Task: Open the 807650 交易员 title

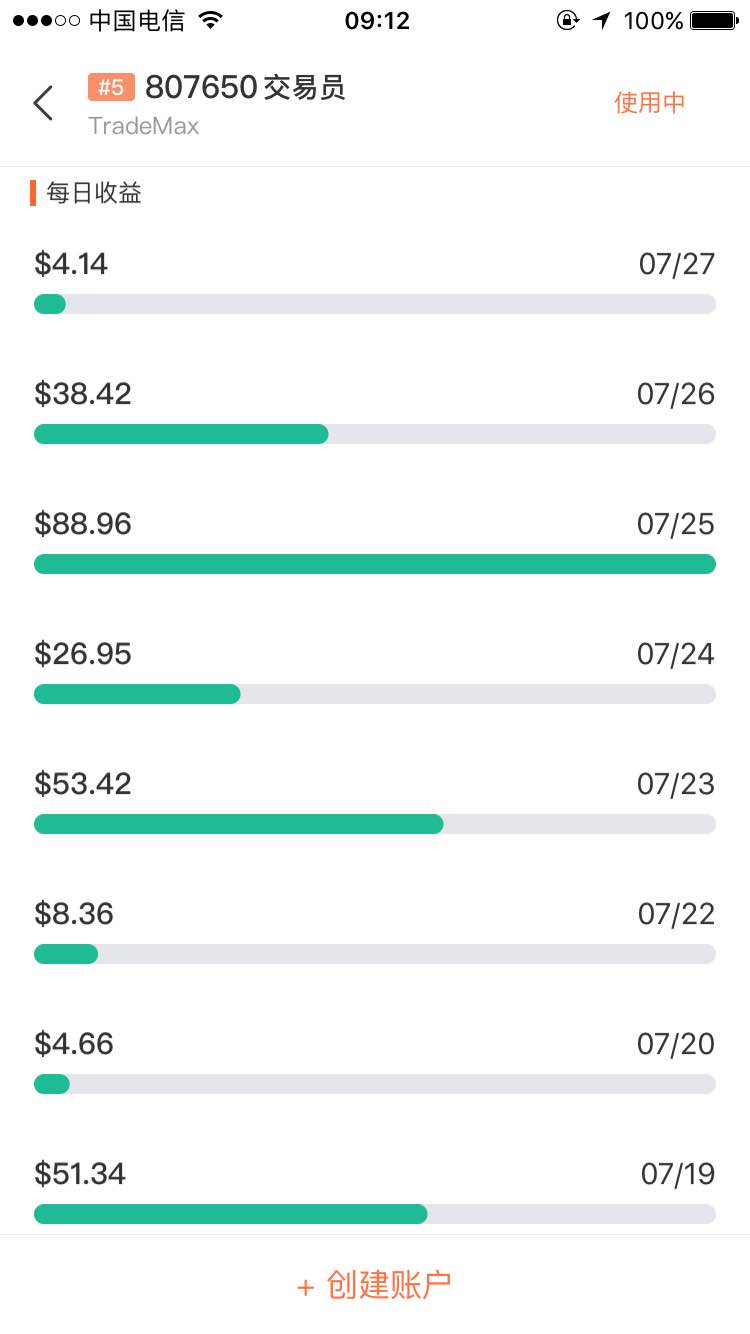Action: [245, 88]
